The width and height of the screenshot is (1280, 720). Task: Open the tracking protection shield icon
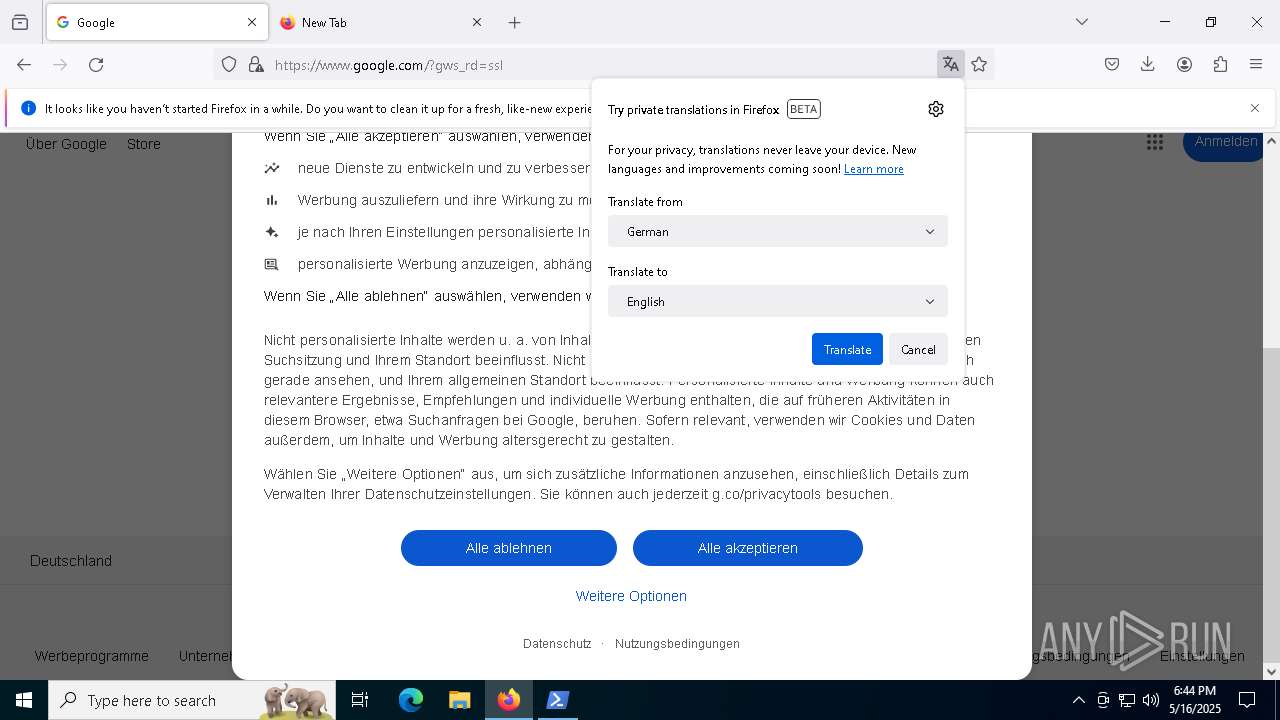coord(229,65)
